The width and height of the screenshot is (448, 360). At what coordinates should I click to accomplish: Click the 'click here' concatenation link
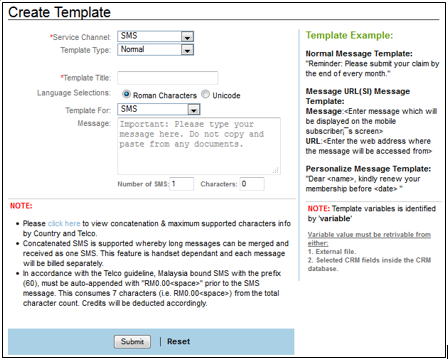pyautogui.click(x=64, y=223)
